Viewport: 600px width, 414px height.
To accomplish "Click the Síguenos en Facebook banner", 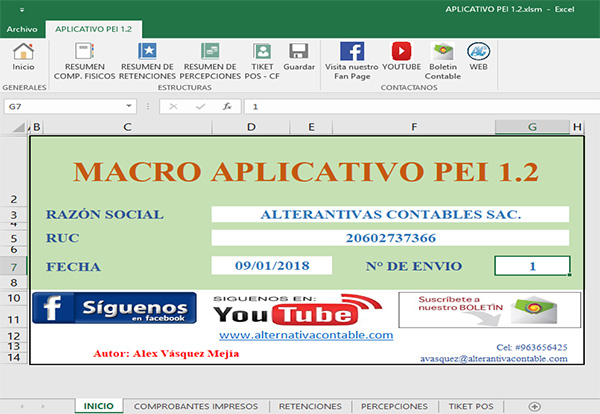I will pyautogui.click(x=113, y=308).
